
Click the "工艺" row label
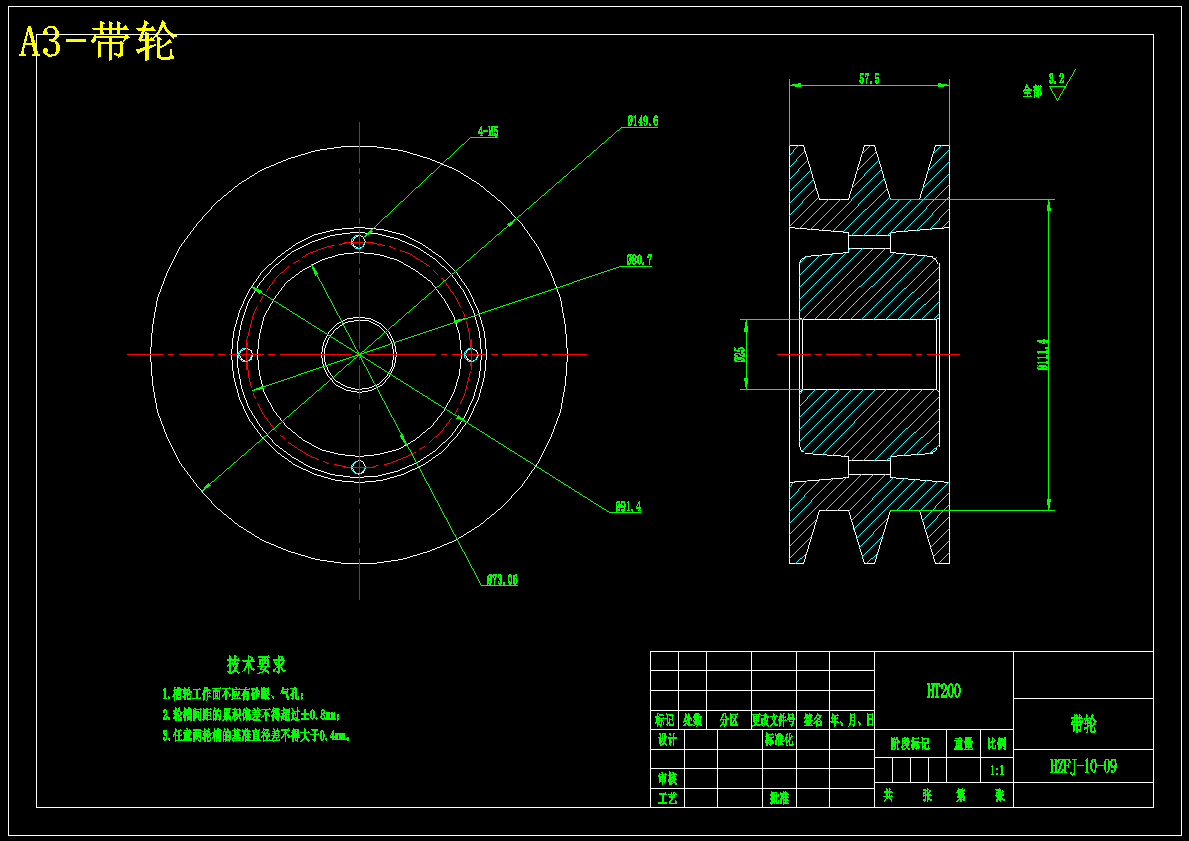(x=667, y=798)
